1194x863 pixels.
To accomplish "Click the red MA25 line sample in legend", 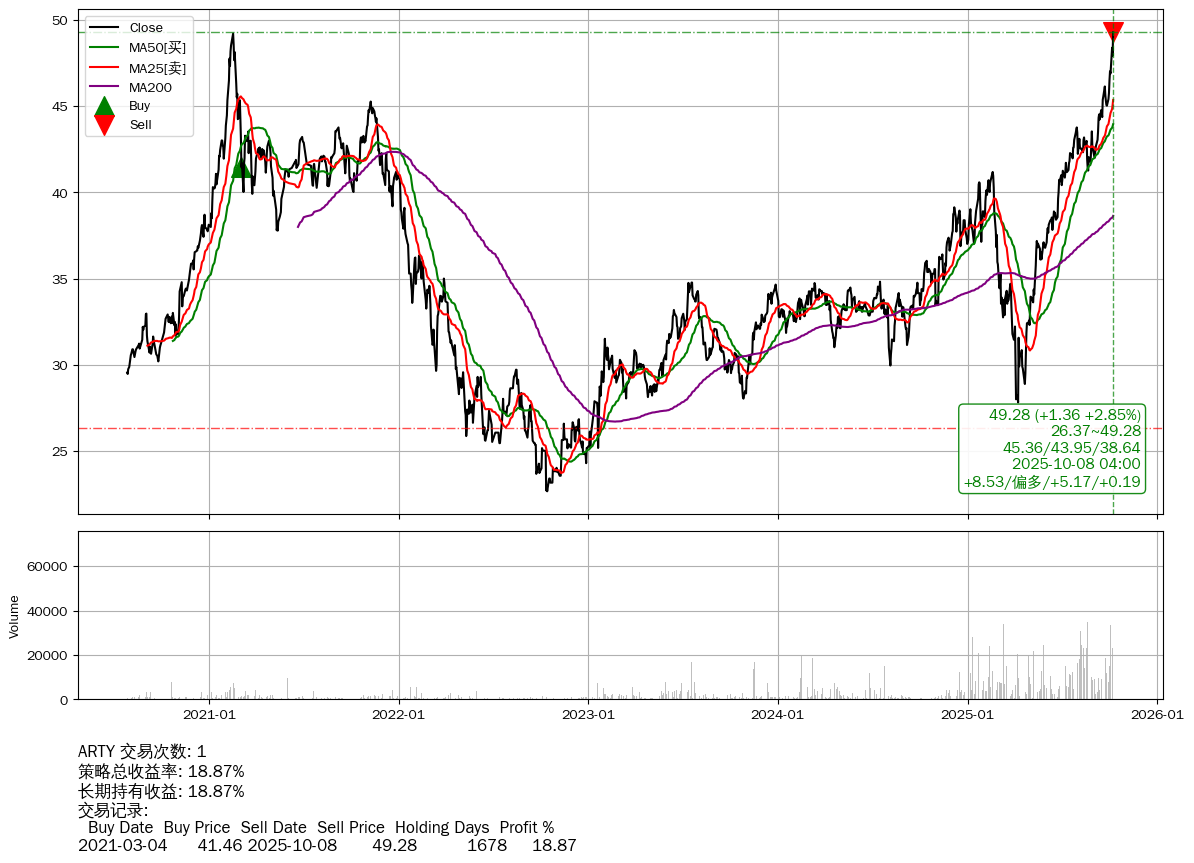I will click(x=105, y=68).
